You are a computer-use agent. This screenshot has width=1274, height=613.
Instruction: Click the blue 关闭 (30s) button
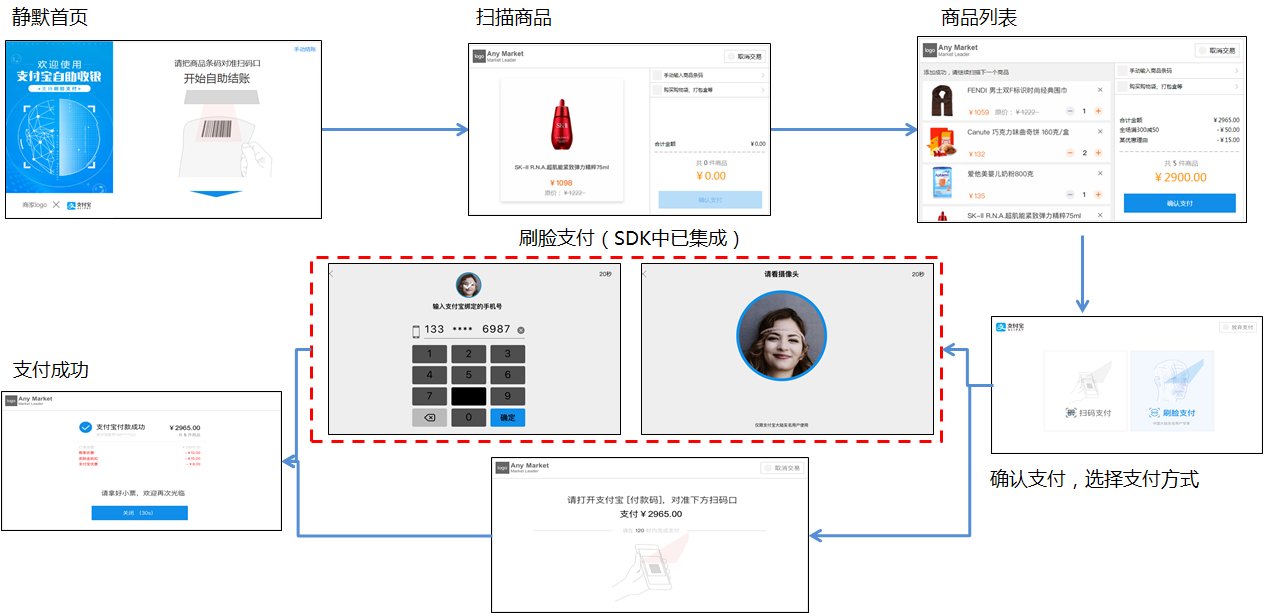(139, 513)
